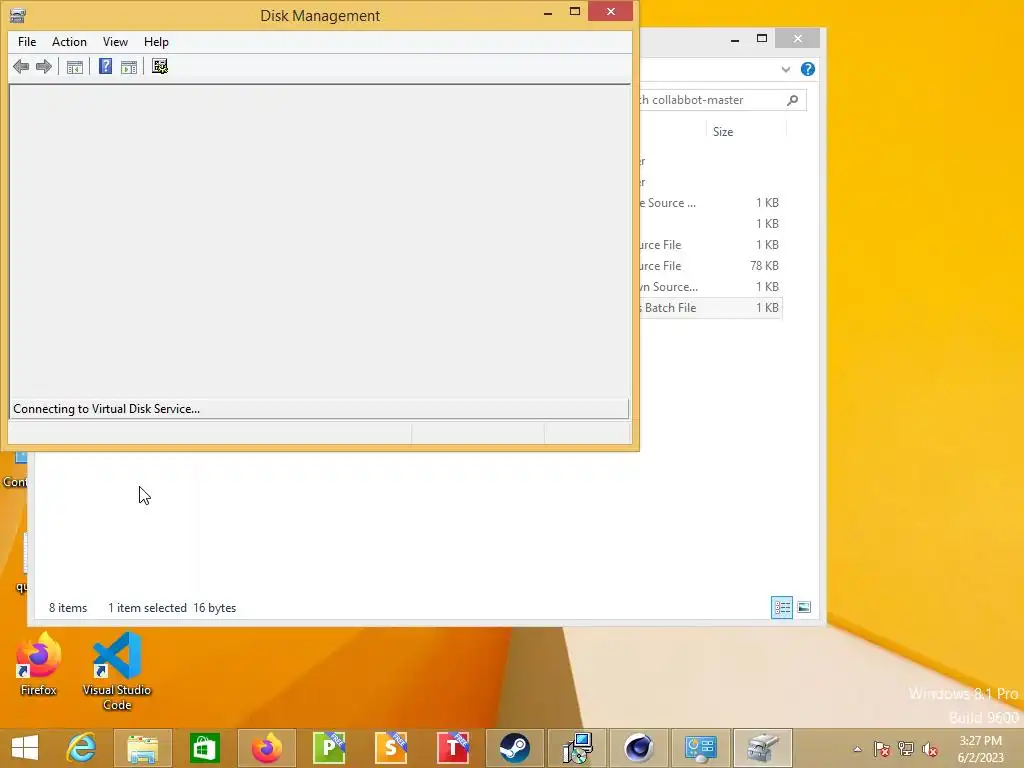Select the 'n Source...' 1 KB row in Explorer

[x=711, y=287]
